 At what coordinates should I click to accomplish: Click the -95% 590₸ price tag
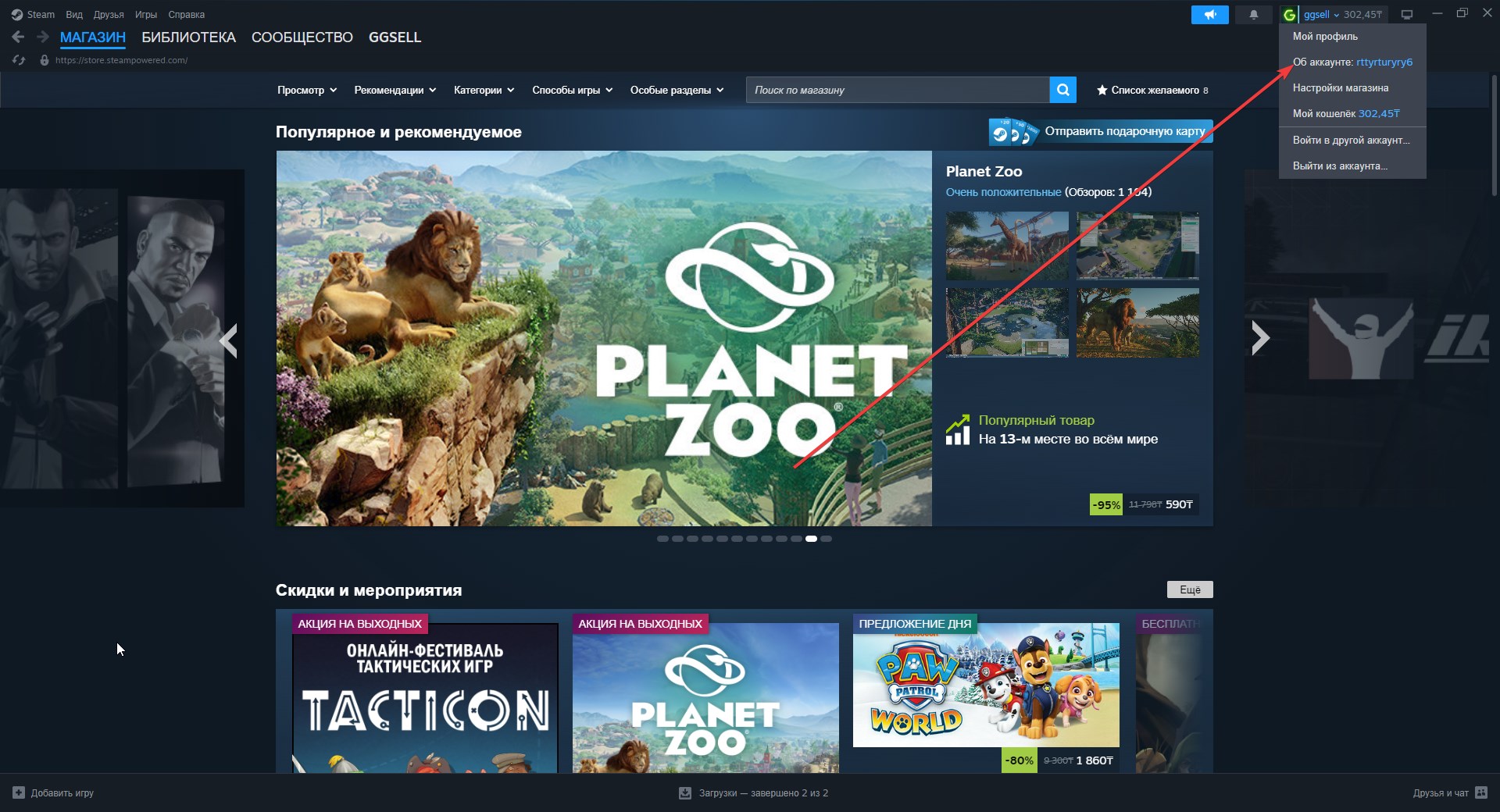coord(1145,504)
